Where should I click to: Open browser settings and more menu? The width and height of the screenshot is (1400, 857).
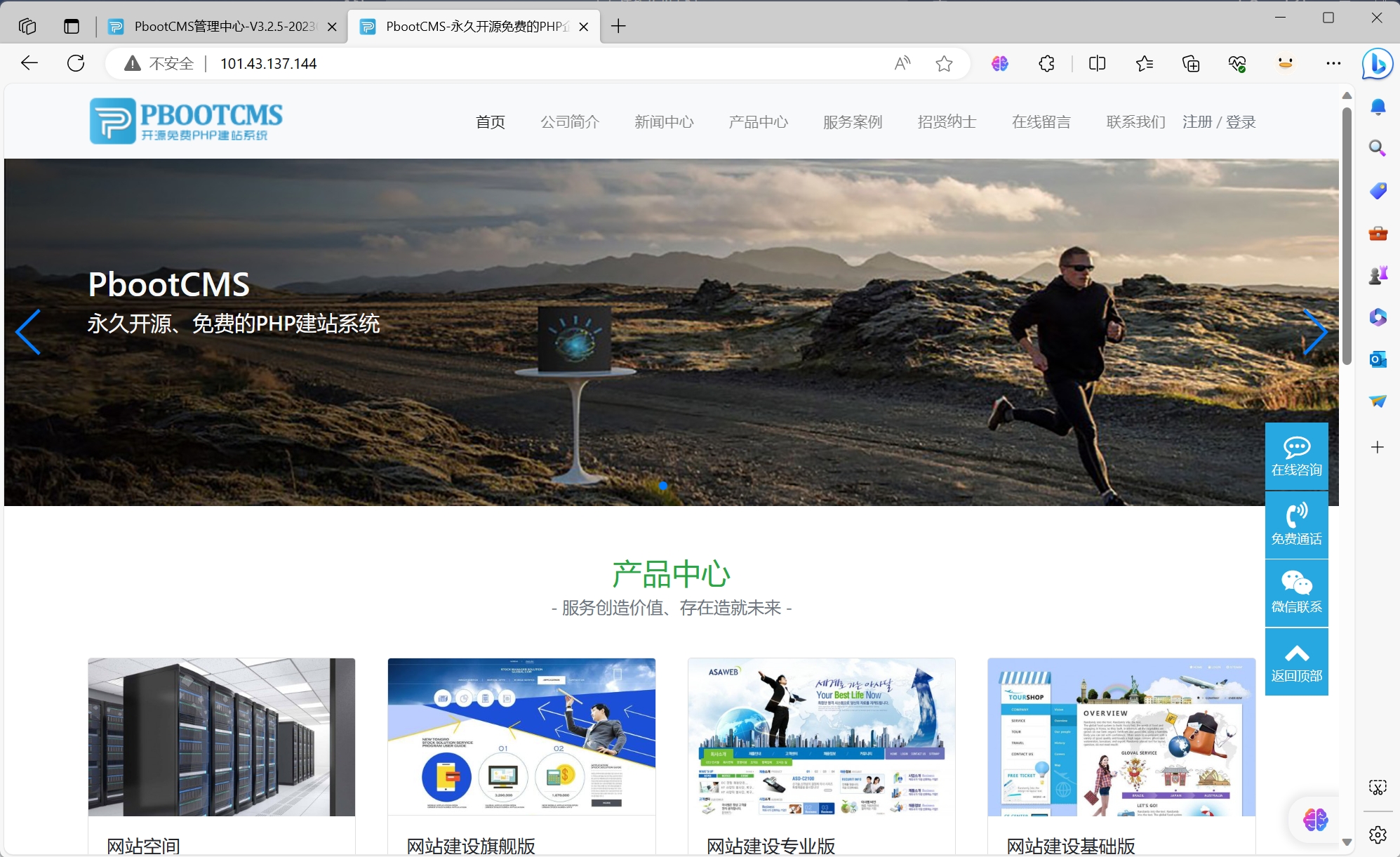[1333, 64]
